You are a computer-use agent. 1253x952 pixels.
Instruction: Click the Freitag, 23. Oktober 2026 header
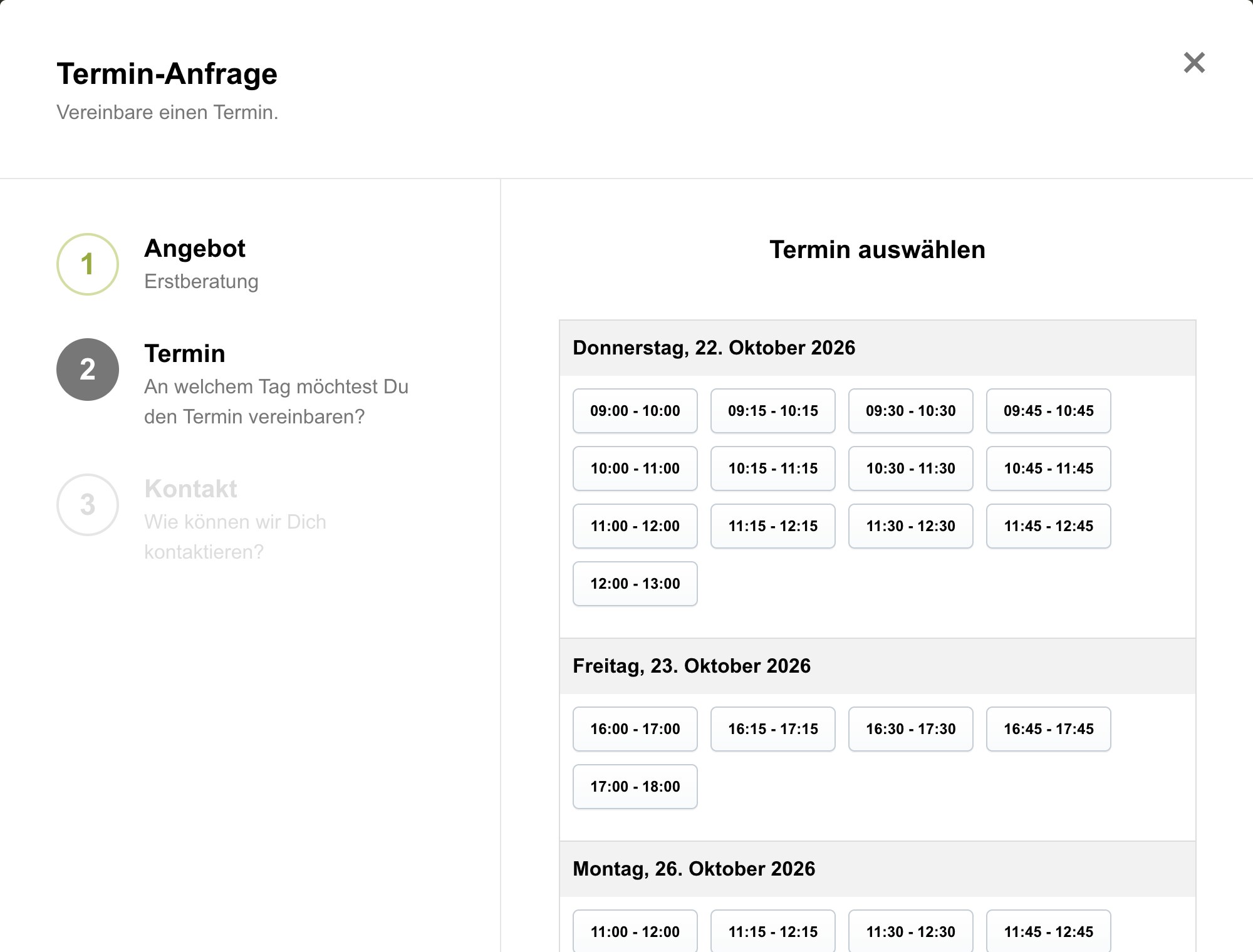[877, 666]
